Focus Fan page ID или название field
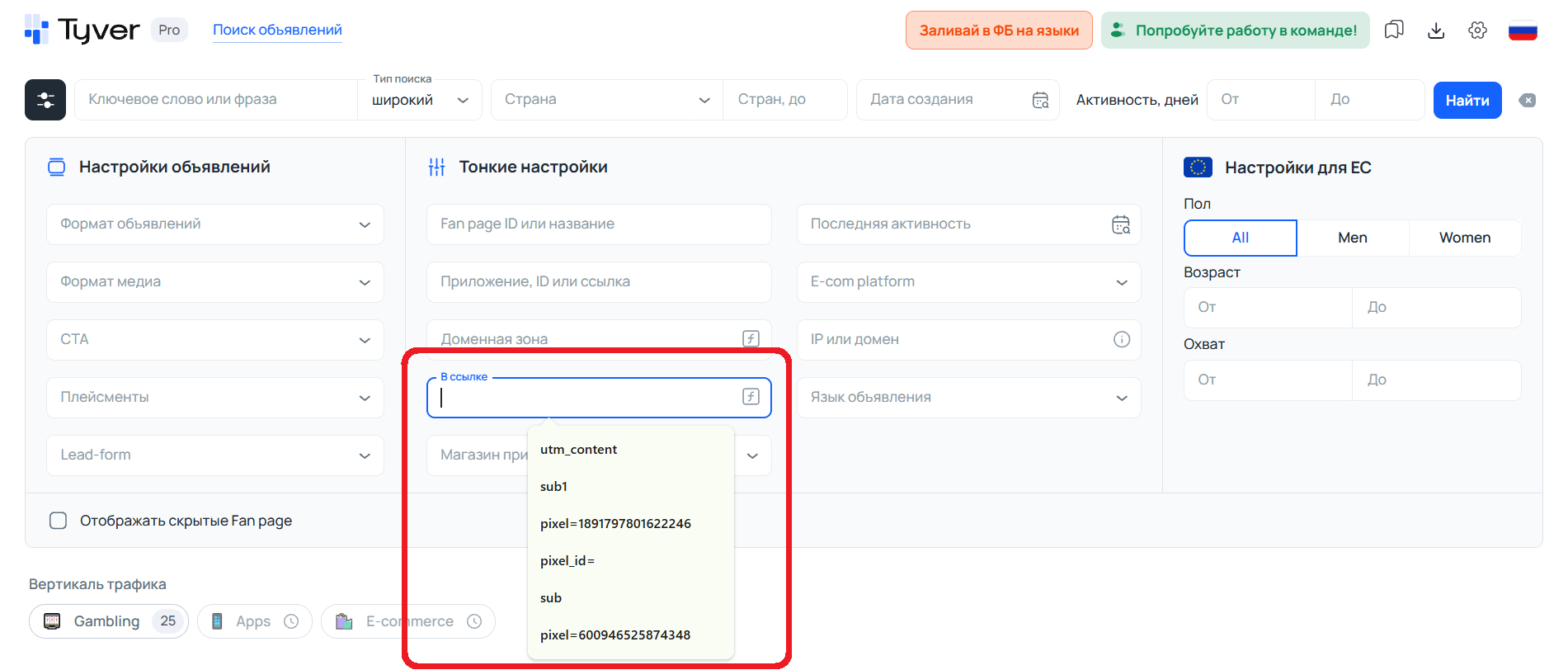Image resolution: width=1568 pixels, height=670 pixels. click(599, 224)
